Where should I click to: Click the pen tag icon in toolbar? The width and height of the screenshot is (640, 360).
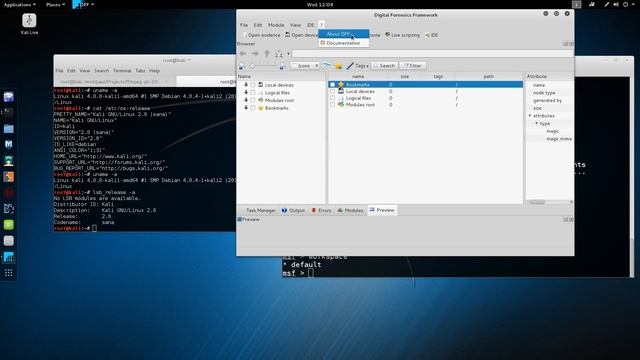[x=350, y=66]
